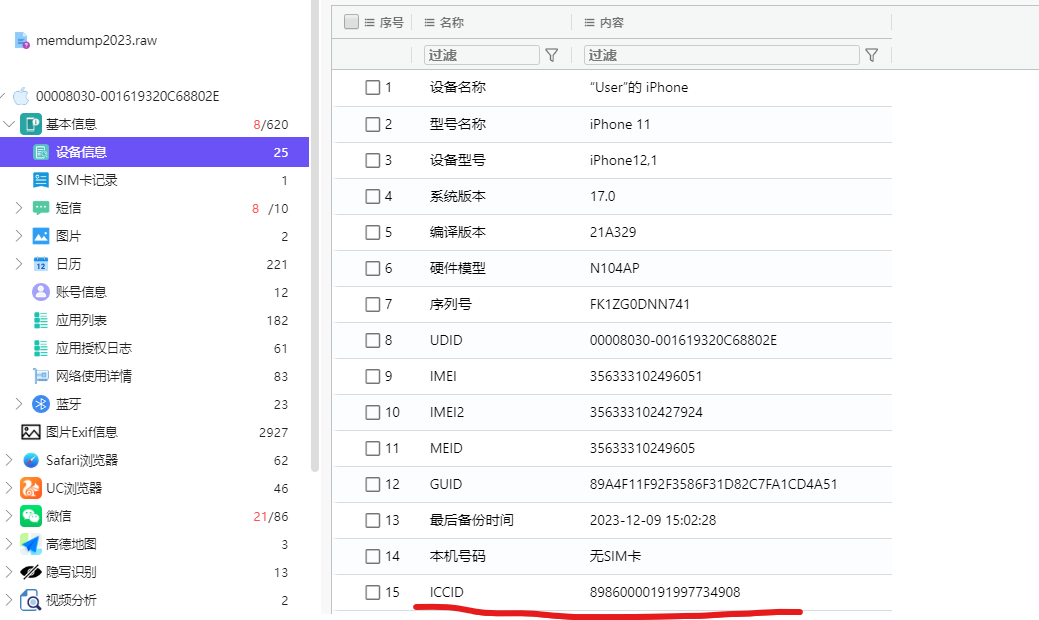Expand the UC浏览器 tree node
This screenshot has width=1039, height=620.
(9, 488)
